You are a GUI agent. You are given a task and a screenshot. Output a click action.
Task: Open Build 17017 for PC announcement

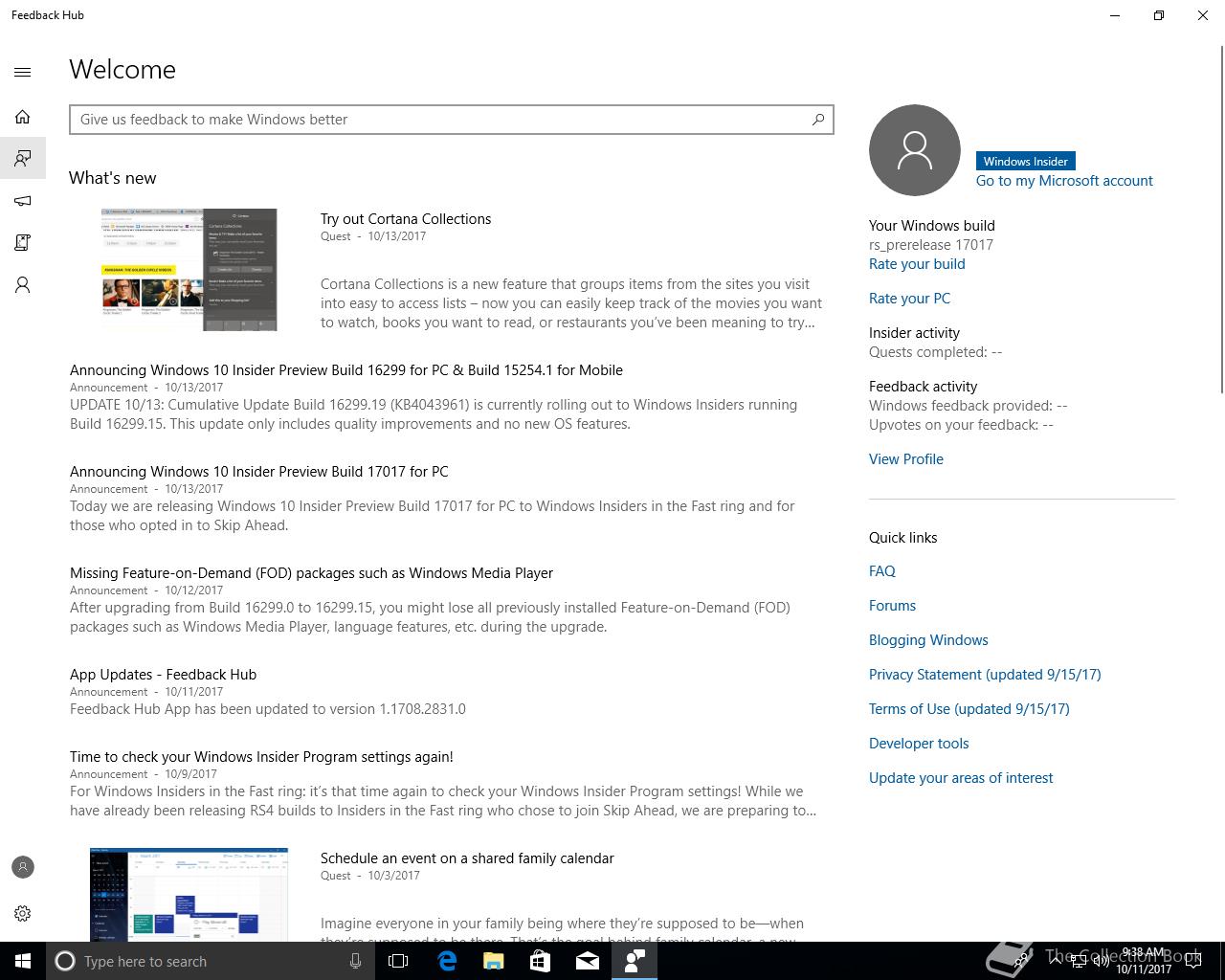click(259, 472)
